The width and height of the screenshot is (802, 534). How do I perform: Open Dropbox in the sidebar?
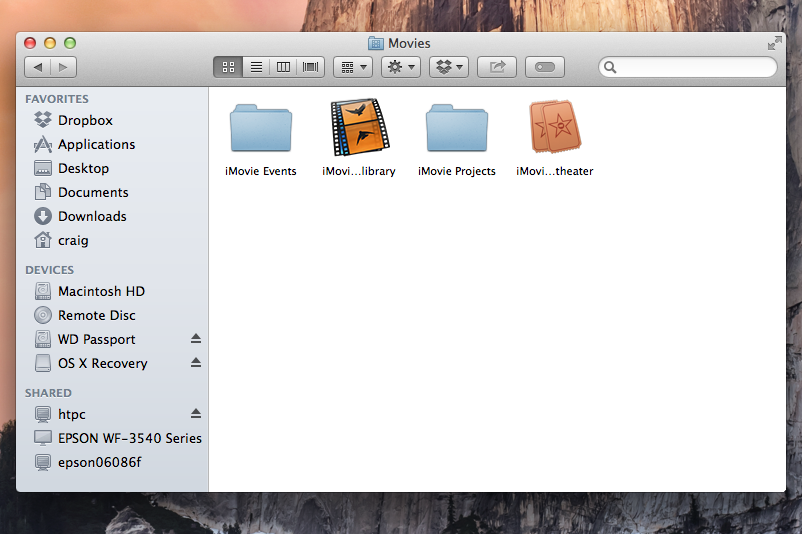tap(112, 120)
